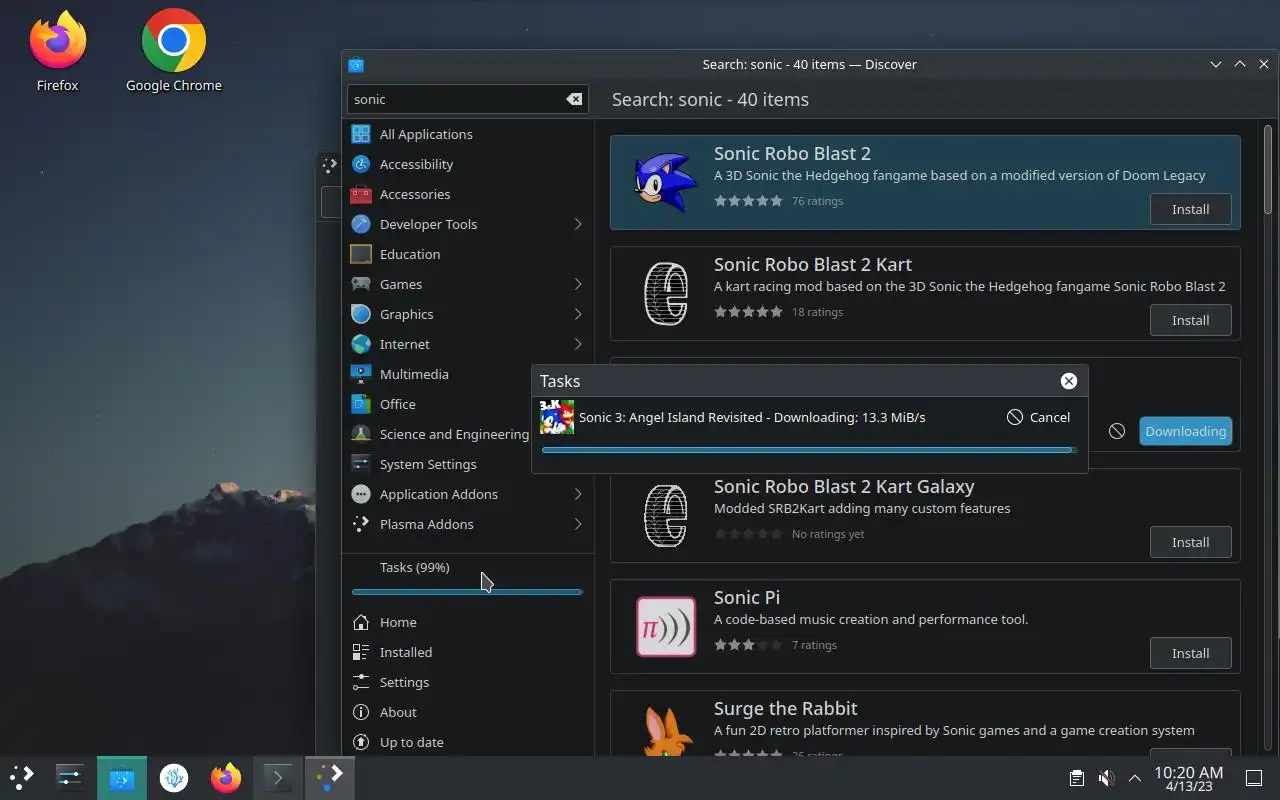Clear the sonic search text
This screenshot has width=1280, height=800.
click(x=574, y=99)
